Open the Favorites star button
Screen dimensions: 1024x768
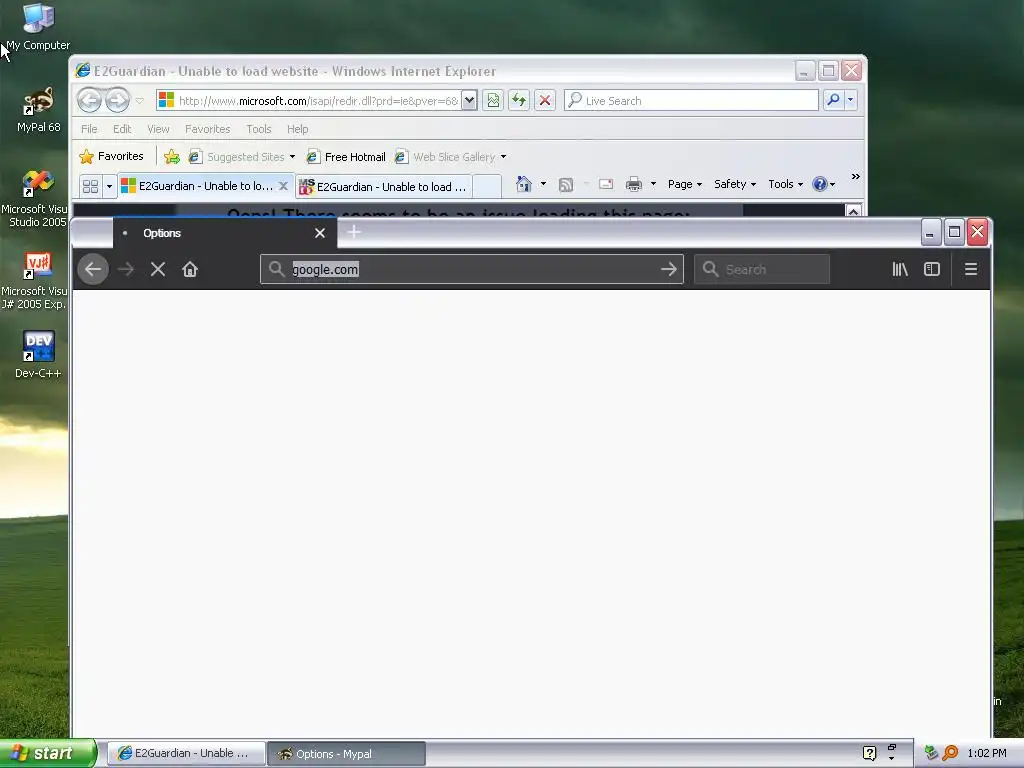111,157
